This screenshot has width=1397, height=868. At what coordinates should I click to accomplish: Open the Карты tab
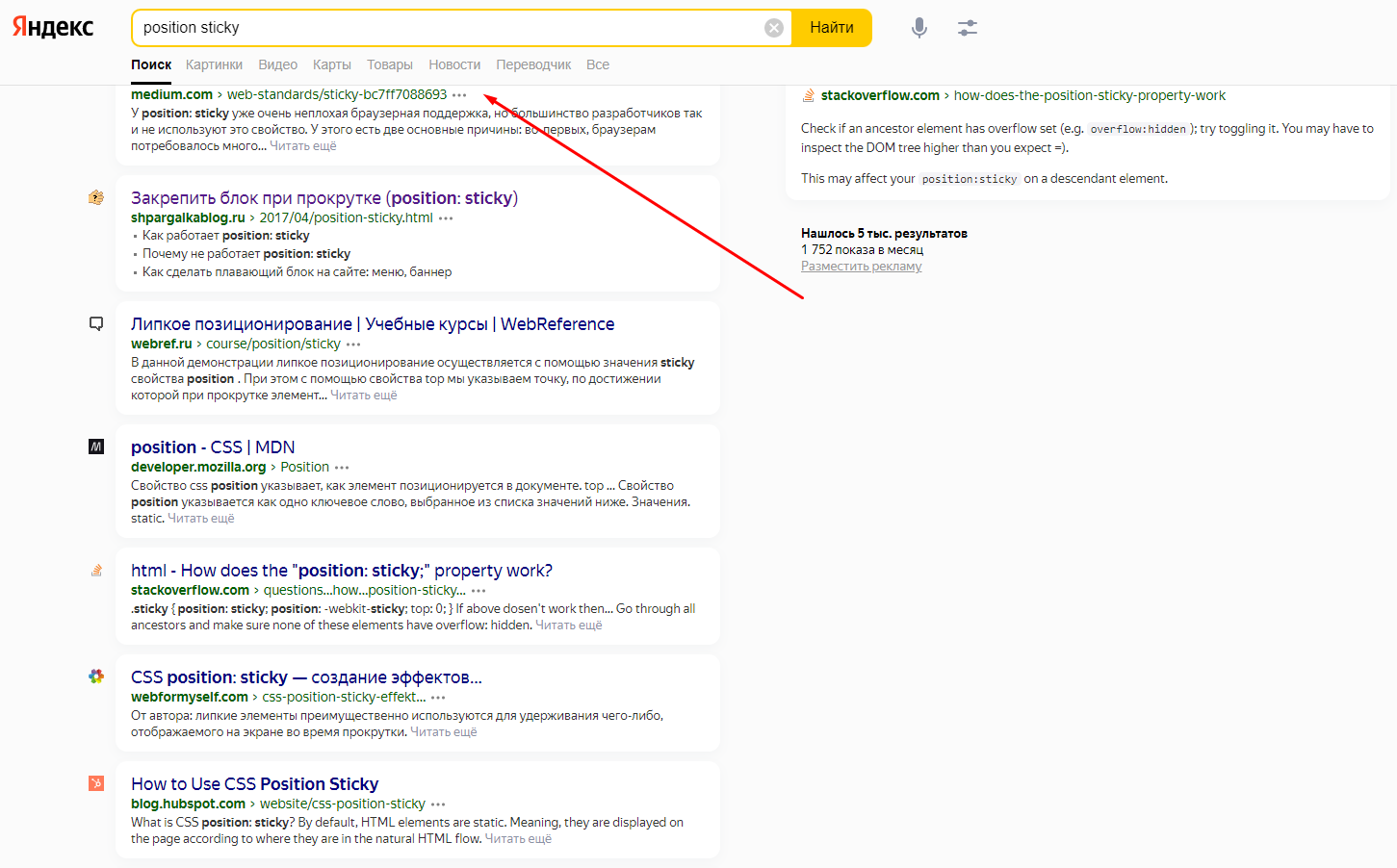click(332, 64)
